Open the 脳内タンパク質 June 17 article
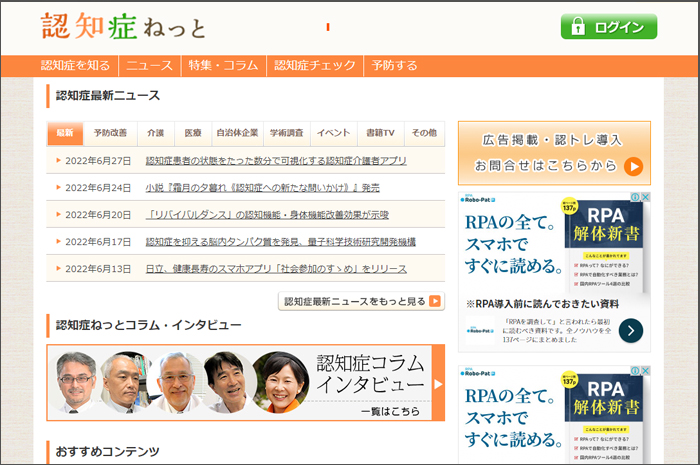This screenshot has height=465, width=700. (x=280, y=242)
